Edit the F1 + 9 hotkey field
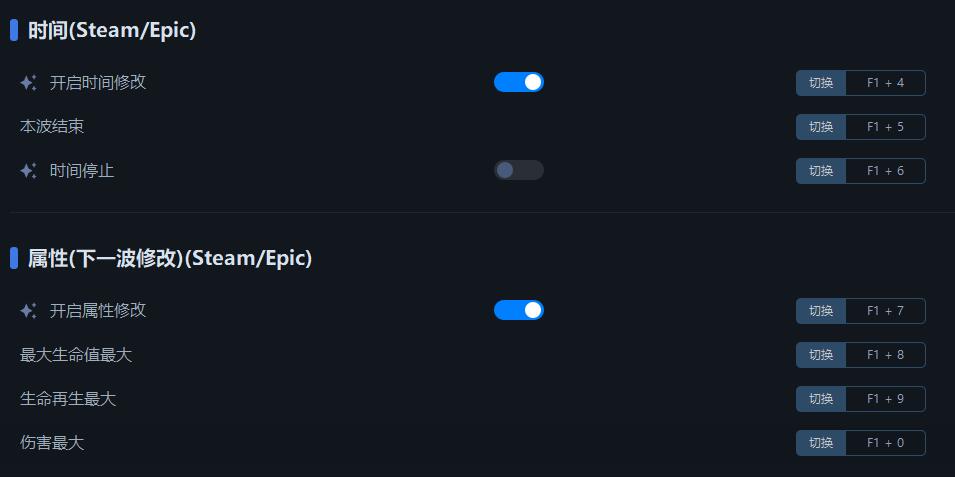 tap(886, 398)
